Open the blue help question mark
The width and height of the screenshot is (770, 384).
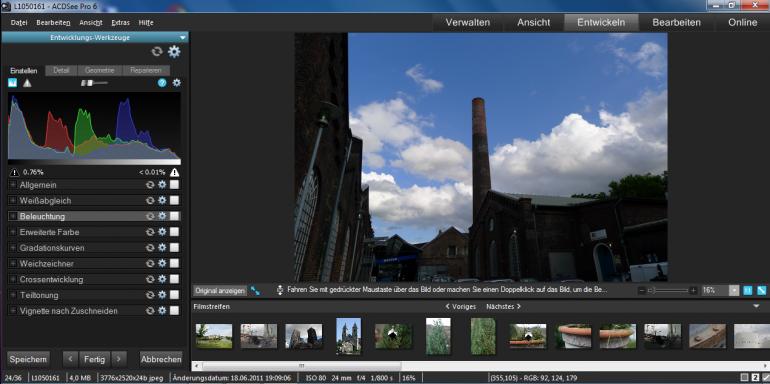coord(162,83)
